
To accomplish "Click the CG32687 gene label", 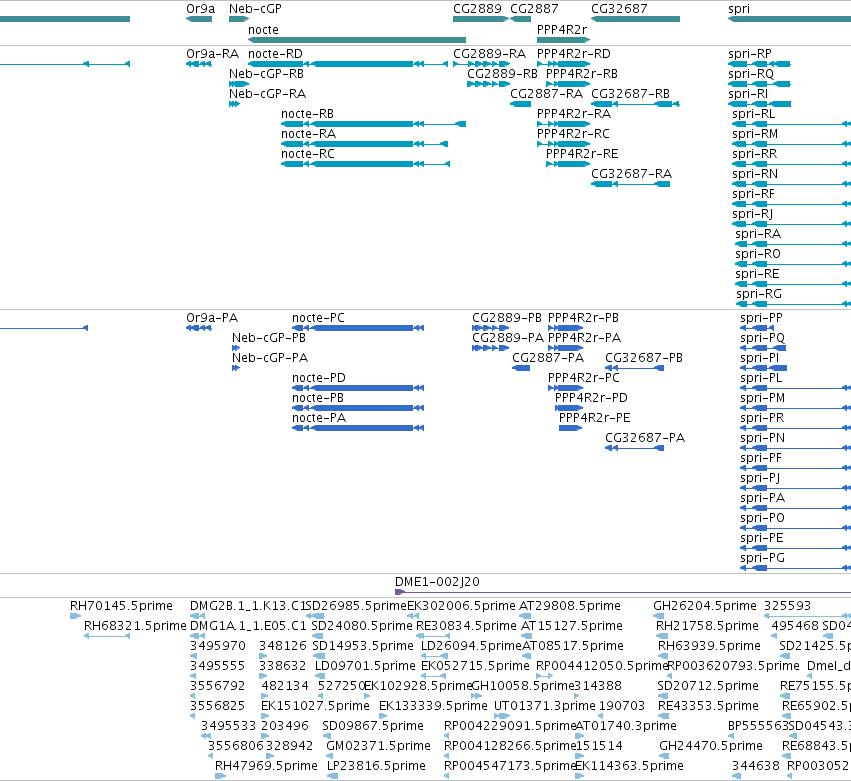I will point(619,9).
